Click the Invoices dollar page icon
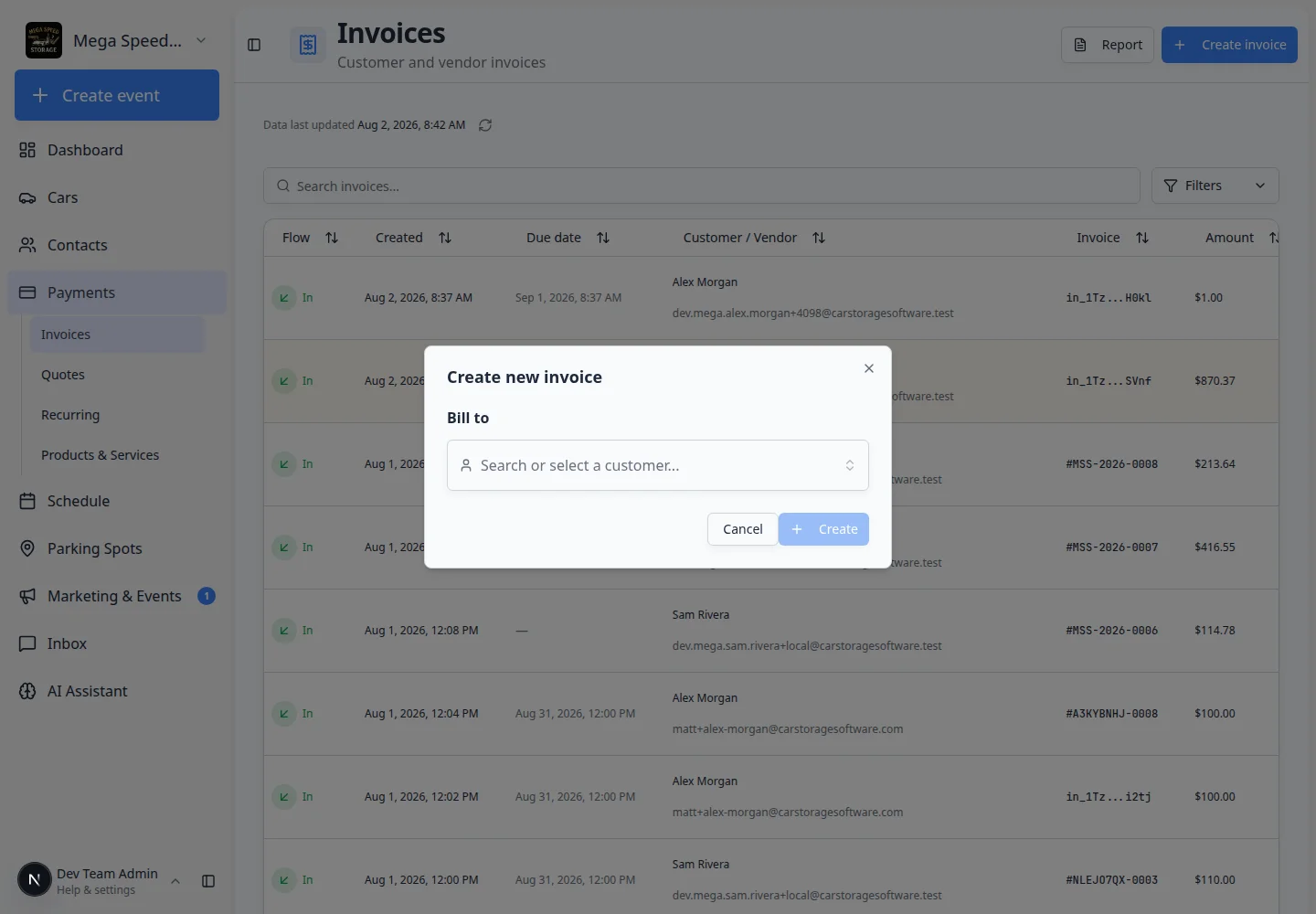This screenshot has height=914, width=1316. [308, 45]
